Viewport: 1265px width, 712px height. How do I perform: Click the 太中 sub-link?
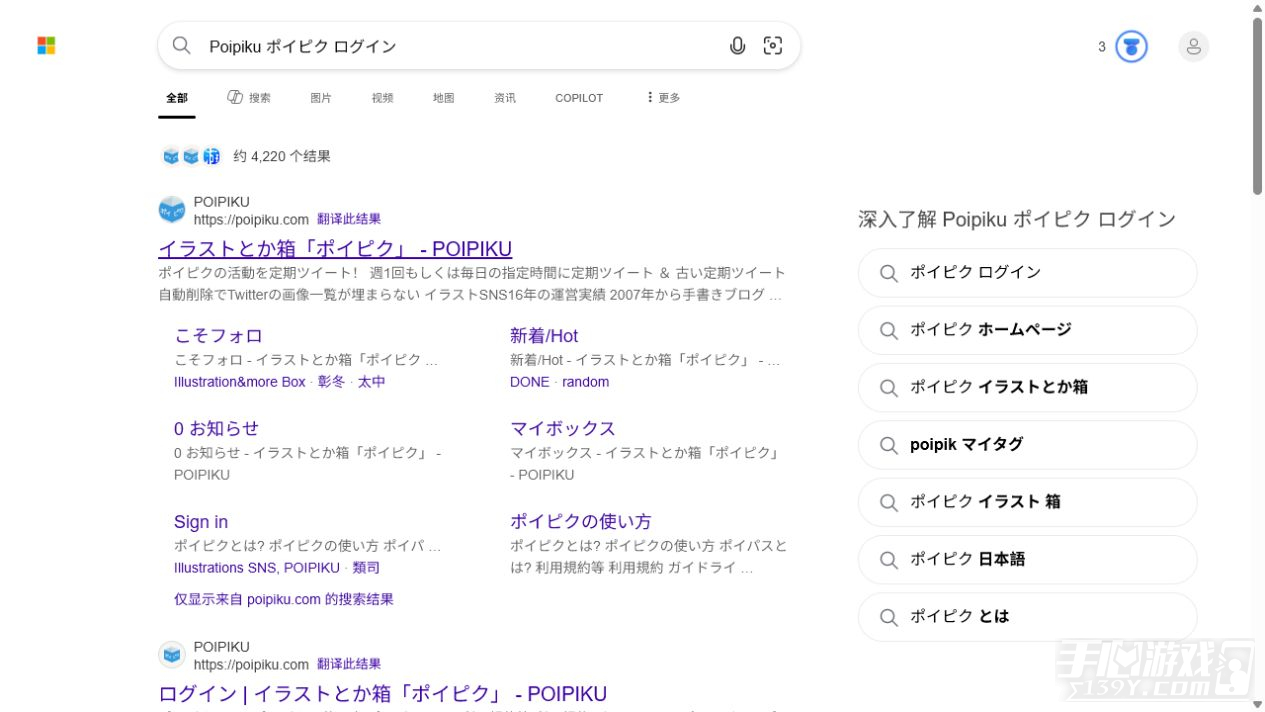371,382
